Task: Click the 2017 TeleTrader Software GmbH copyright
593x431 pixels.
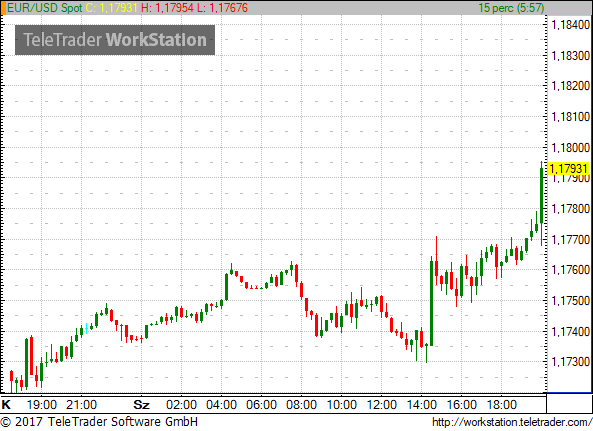Action: click(99, 422)
